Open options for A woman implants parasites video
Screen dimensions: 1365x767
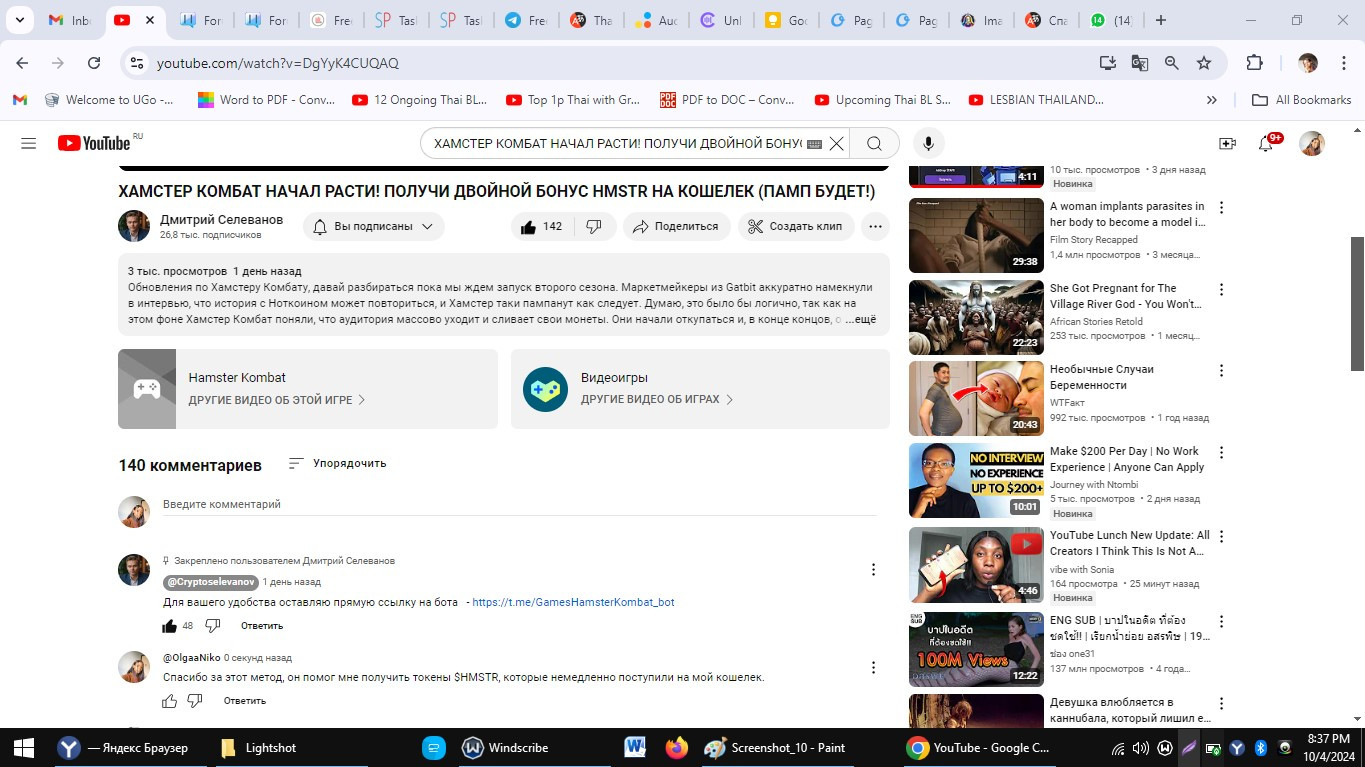(1221, 208)
